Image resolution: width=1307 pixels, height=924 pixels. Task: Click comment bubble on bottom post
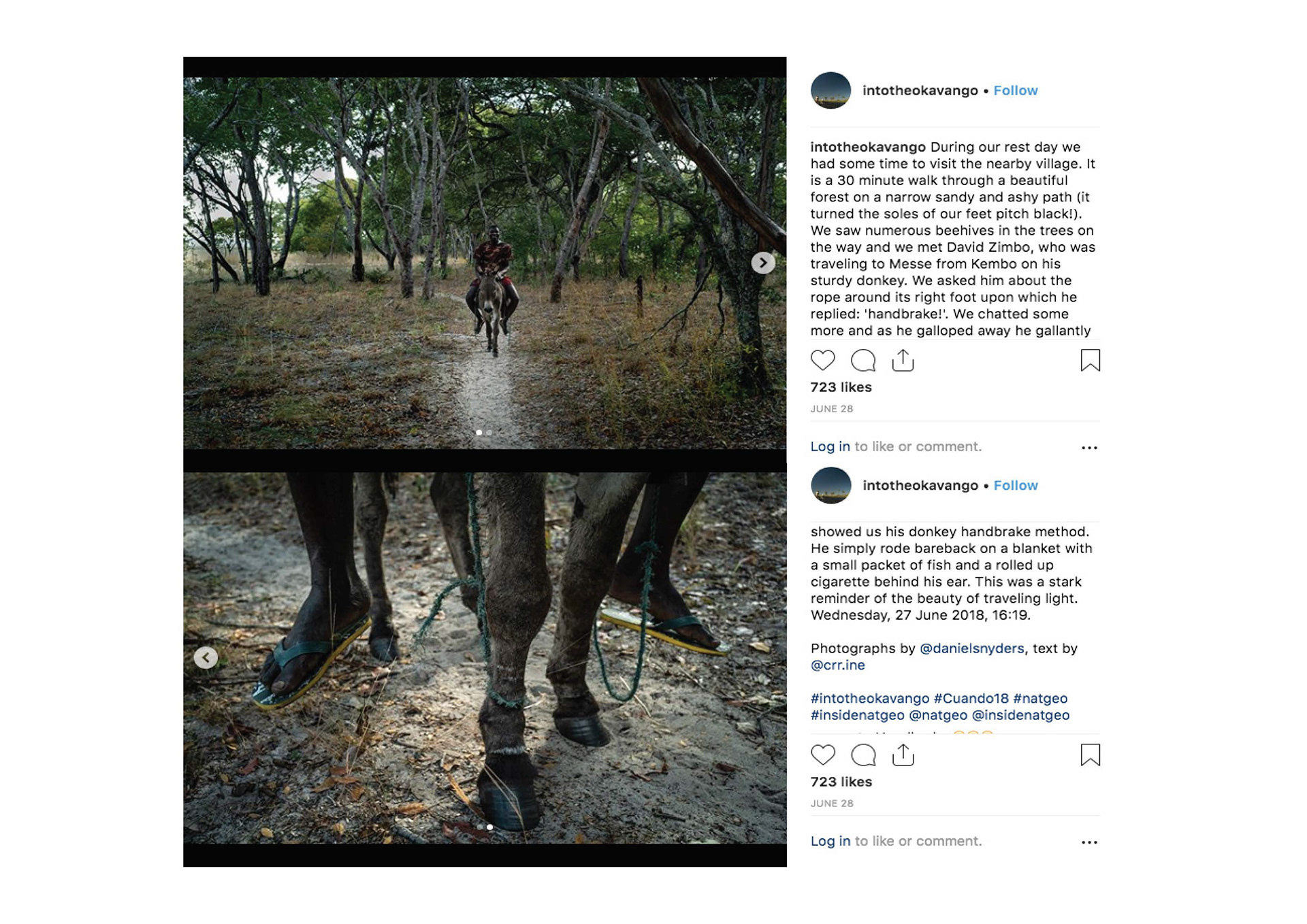(863, 755)
